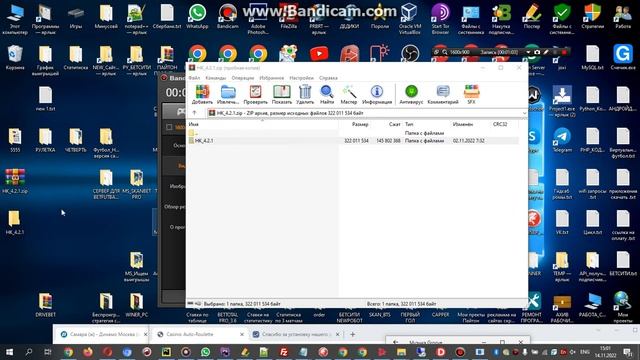Open the Windows Start menu
Viewport: 640px width, 360px height.
pyautogui.click(x=9, y=352)
